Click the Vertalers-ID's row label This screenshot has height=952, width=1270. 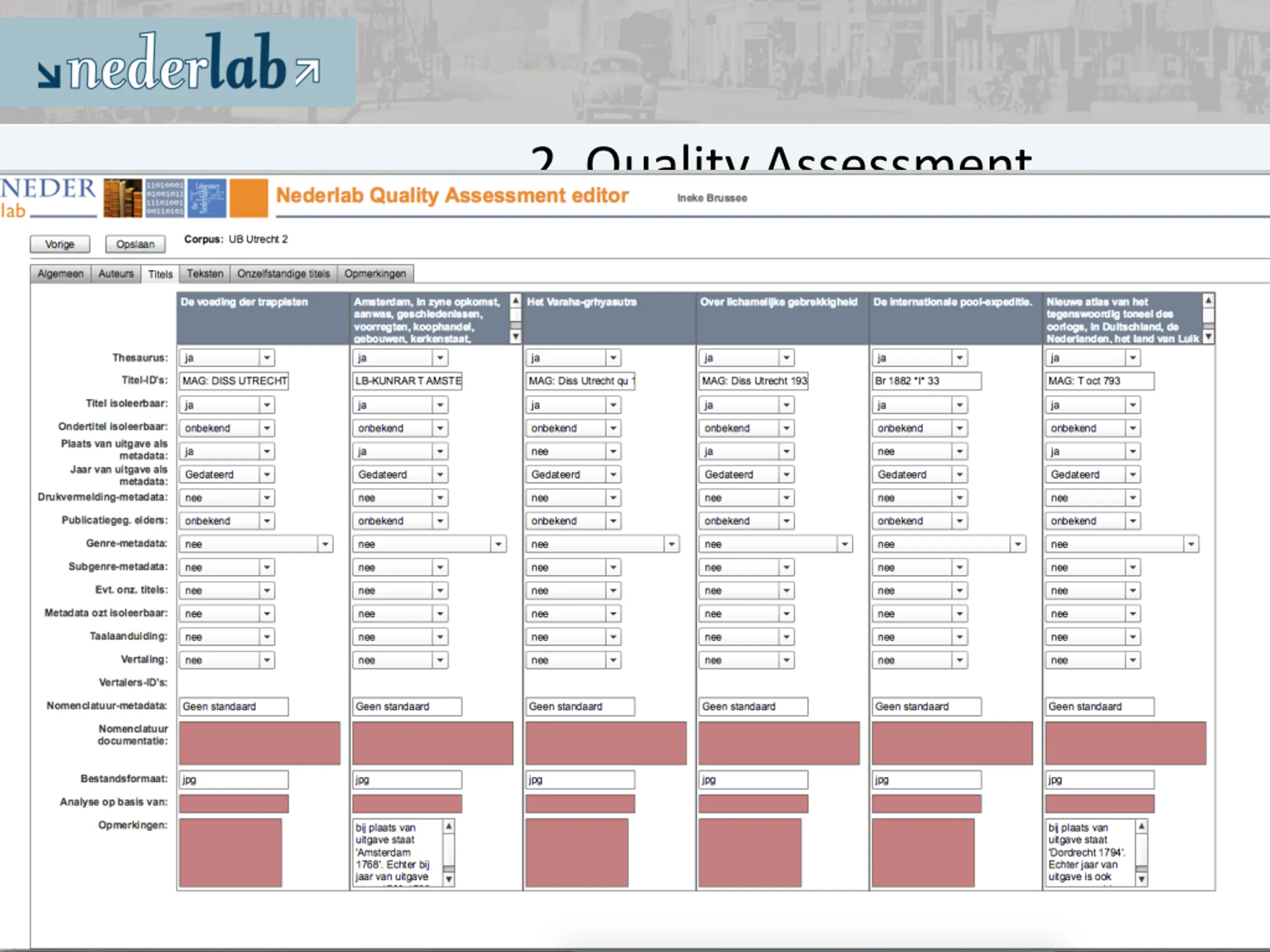click(133, 683)
